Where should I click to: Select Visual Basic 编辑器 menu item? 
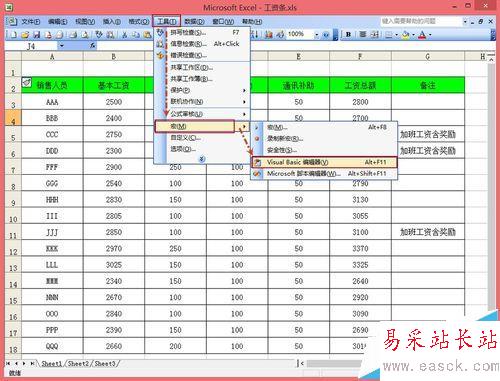tap(324, 162)
